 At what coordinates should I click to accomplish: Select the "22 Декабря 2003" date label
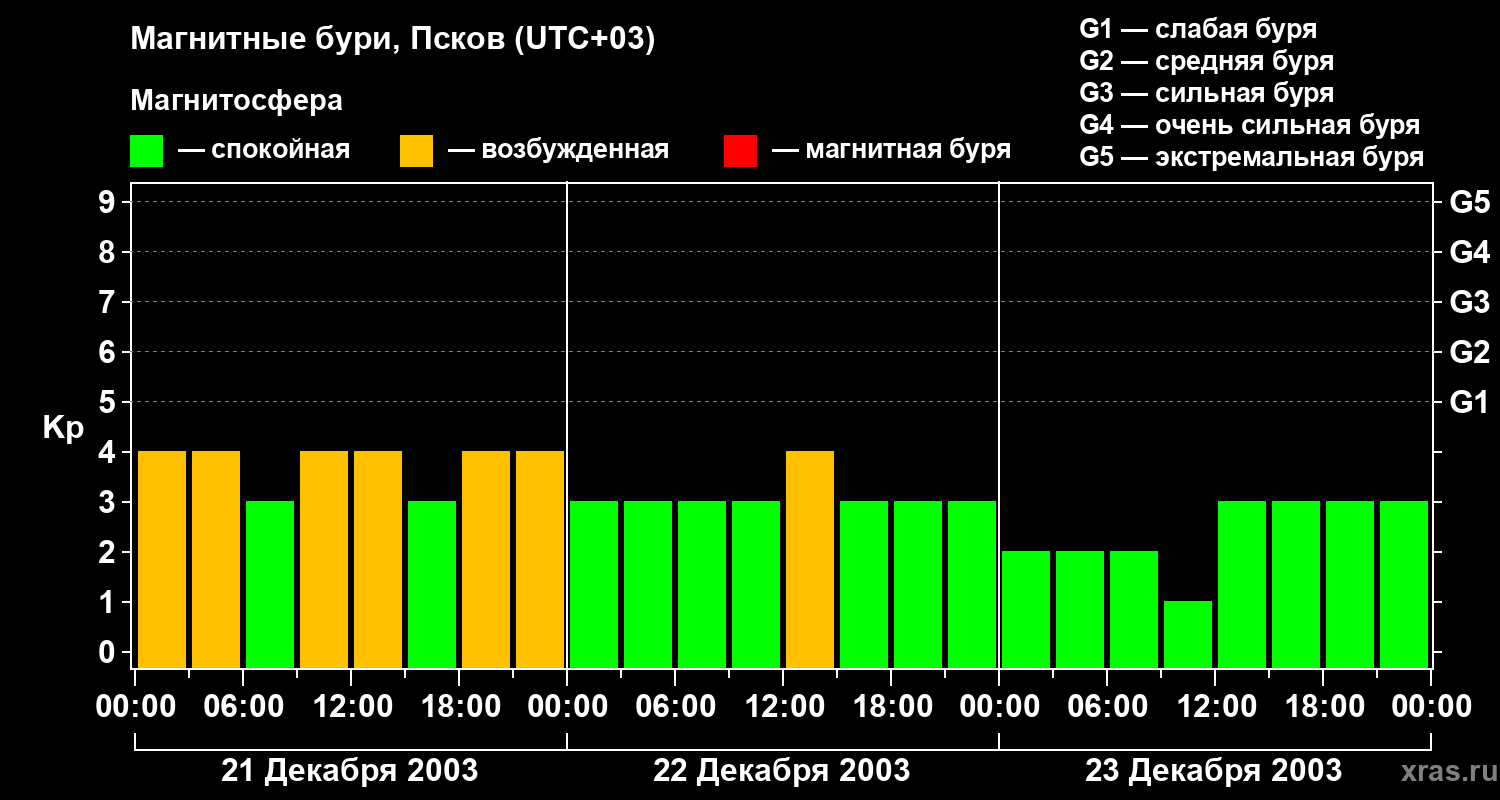[x=781, y=771]
